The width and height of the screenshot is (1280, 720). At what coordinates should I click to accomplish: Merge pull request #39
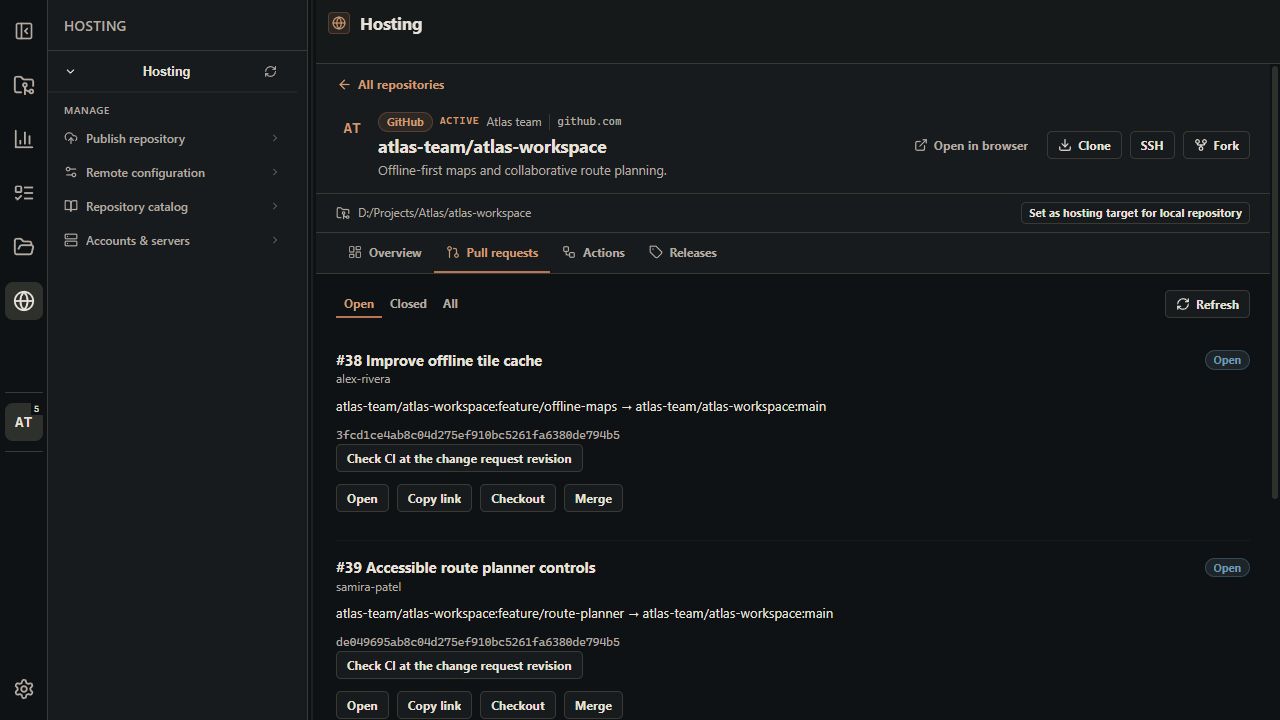593,706
